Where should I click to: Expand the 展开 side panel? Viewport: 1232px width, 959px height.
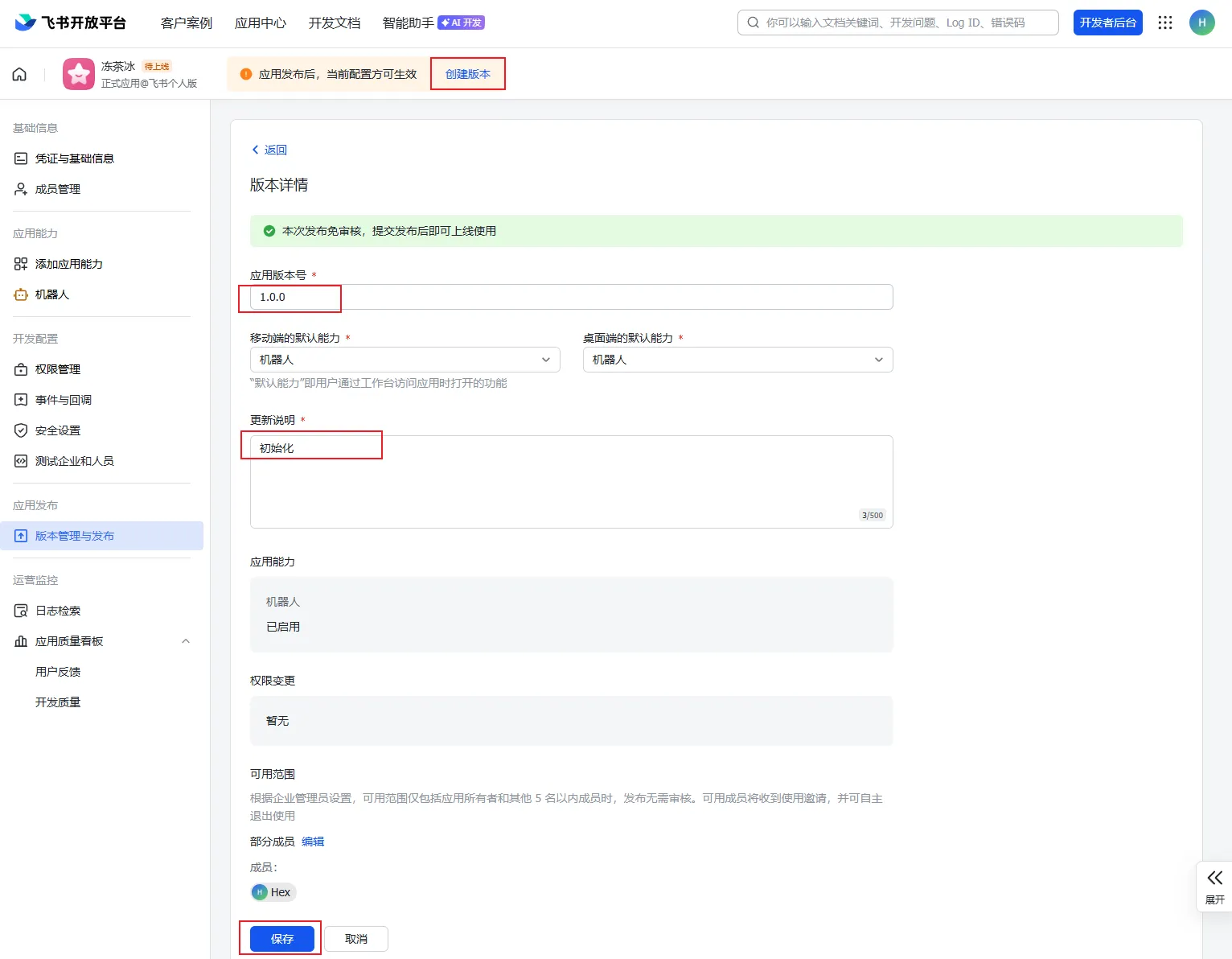(1214, 886)
